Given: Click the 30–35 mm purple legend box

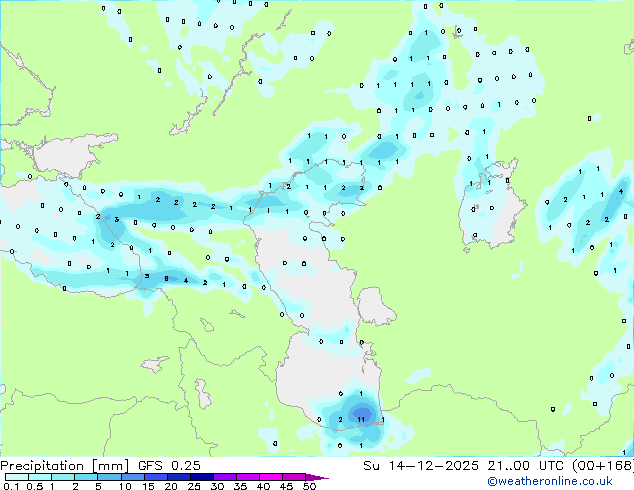Looking at the screenshot, I should (225, 477).
